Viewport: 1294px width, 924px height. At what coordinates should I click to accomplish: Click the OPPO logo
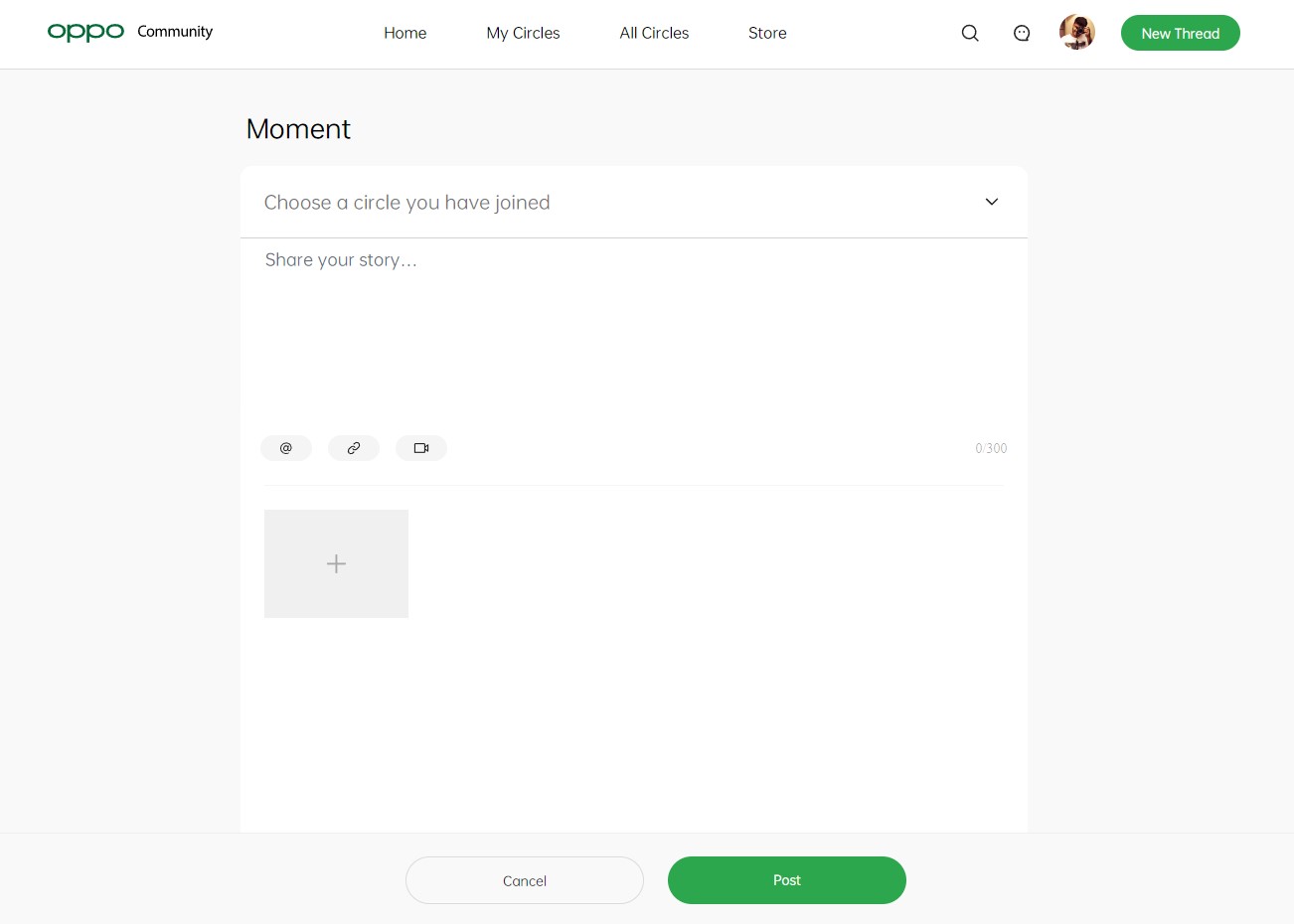point(85,32)
